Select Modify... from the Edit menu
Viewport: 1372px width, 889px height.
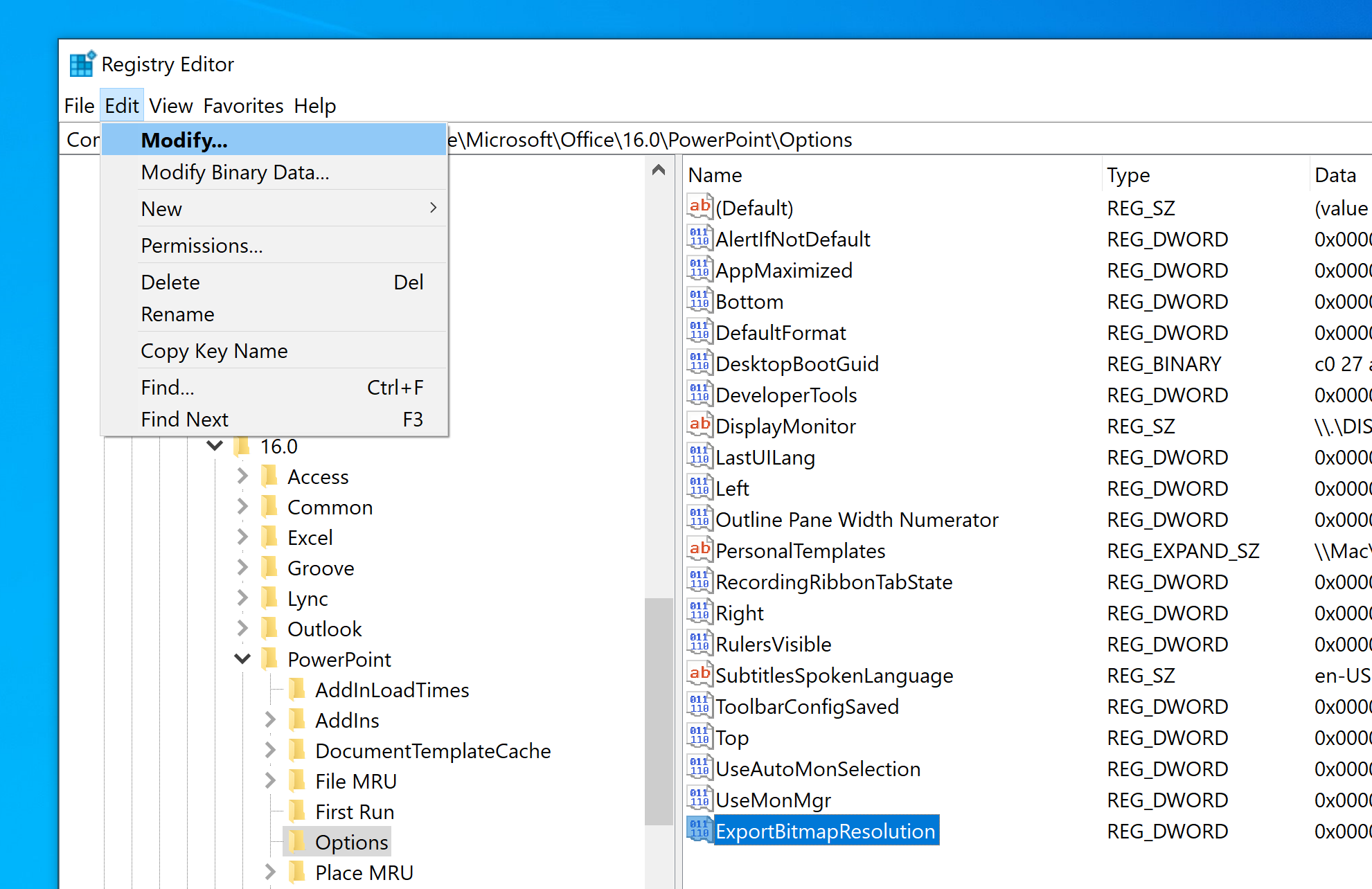[x=184, y=139]
